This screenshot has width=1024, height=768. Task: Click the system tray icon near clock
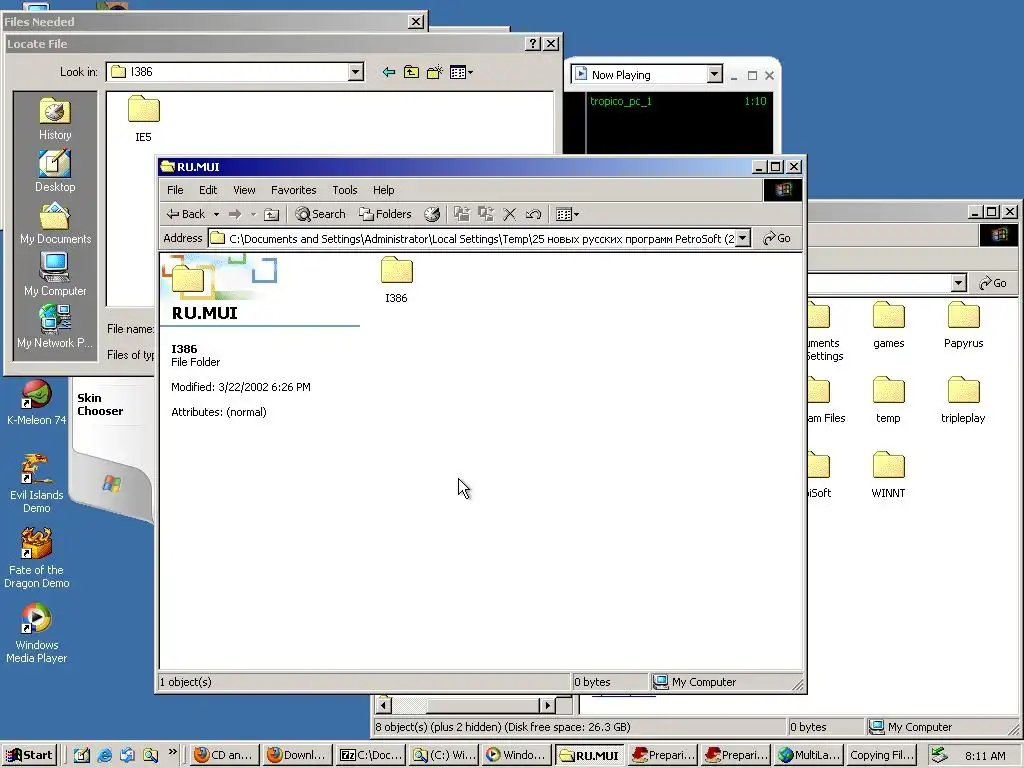939,755
